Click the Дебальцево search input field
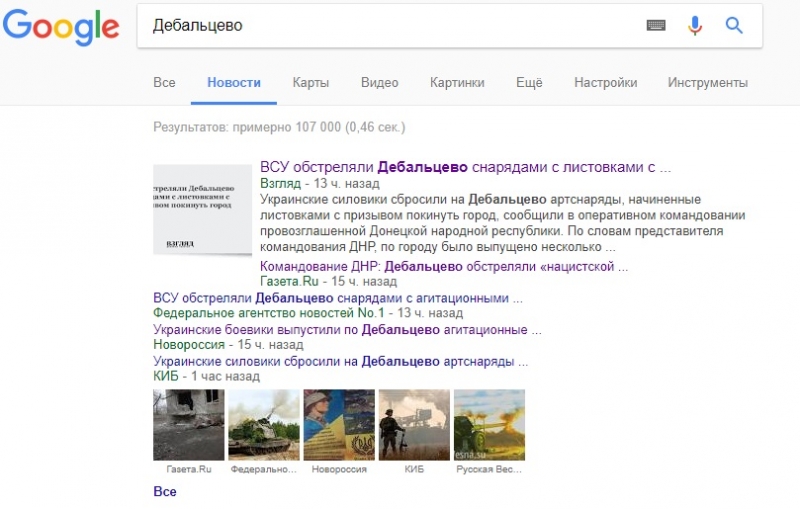800x509 pixels. coord(390,26)
